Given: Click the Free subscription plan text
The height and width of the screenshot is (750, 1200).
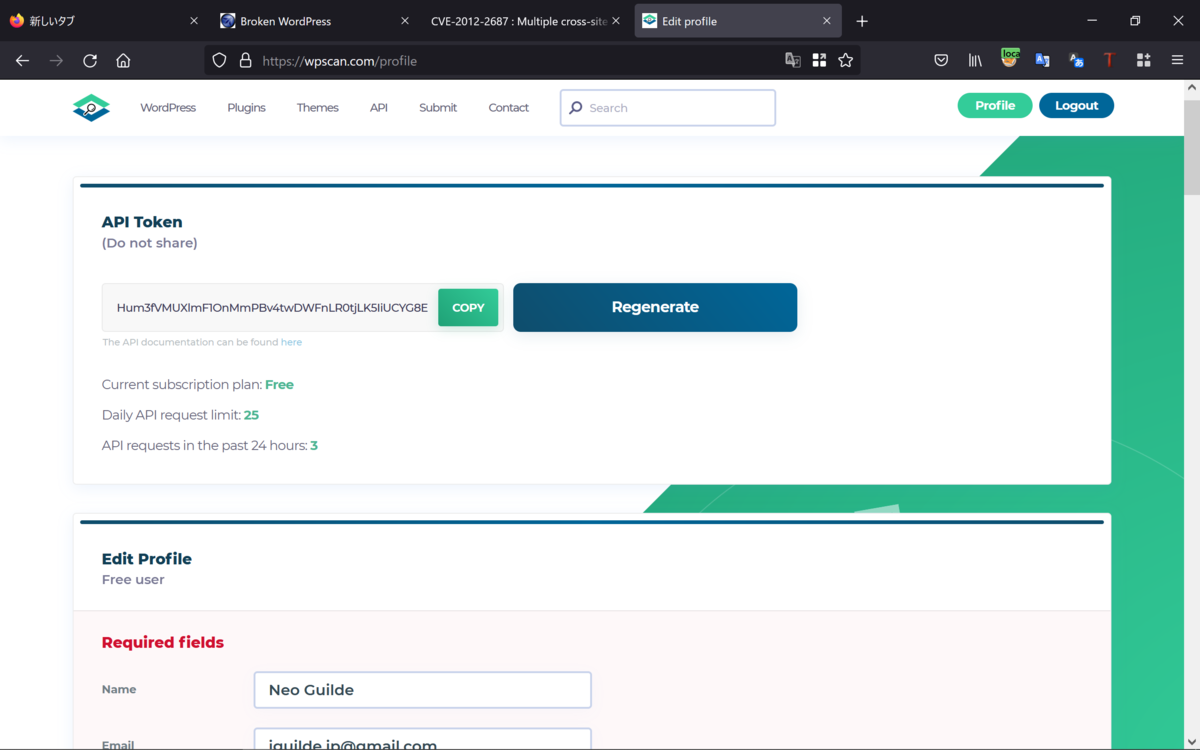Looking at the screenshot, I should coord(279,385).
